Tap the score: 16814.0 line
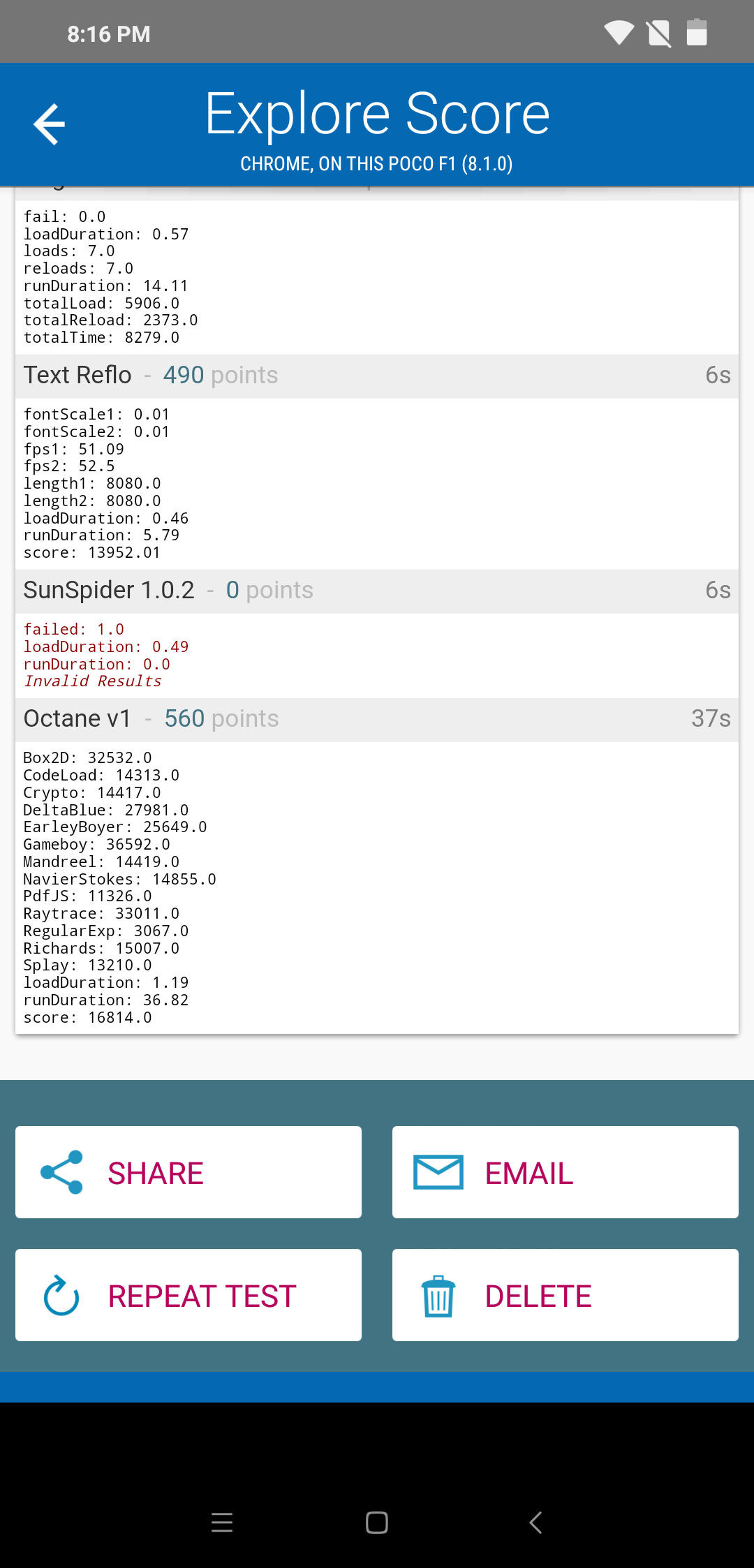Viewport: 754px width, 1568px height. tap(88, 1018)
